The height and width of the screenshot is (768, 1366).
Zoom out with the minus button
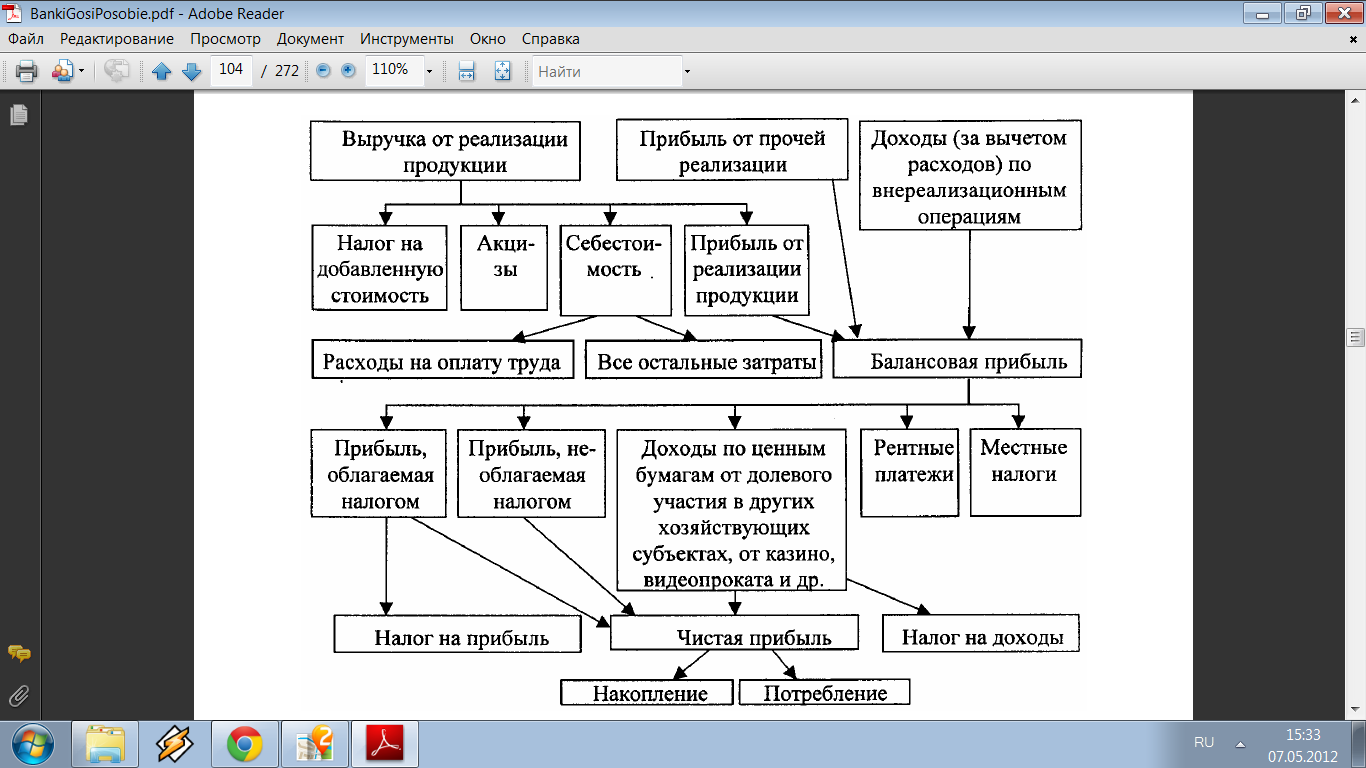tap(323, 71)
